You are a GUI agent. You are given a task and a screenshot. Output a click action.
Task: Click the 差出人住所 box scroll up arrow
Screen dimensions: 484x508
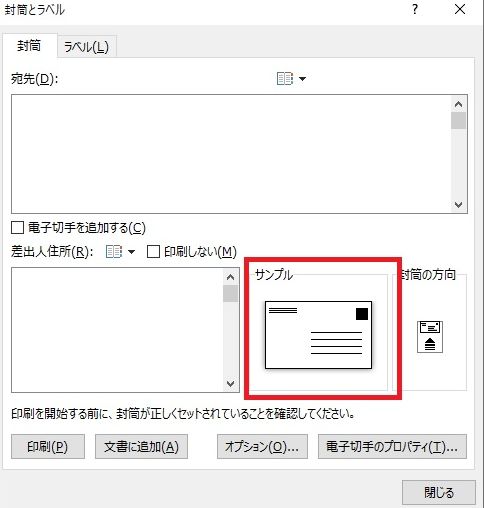click(x=230, y=277)
